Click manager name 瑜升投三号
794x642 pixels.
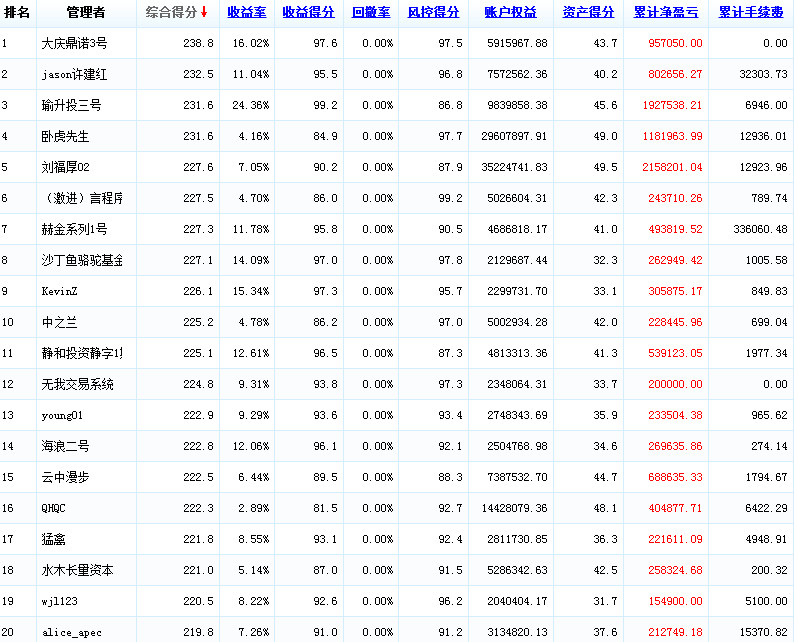(71, 106)
